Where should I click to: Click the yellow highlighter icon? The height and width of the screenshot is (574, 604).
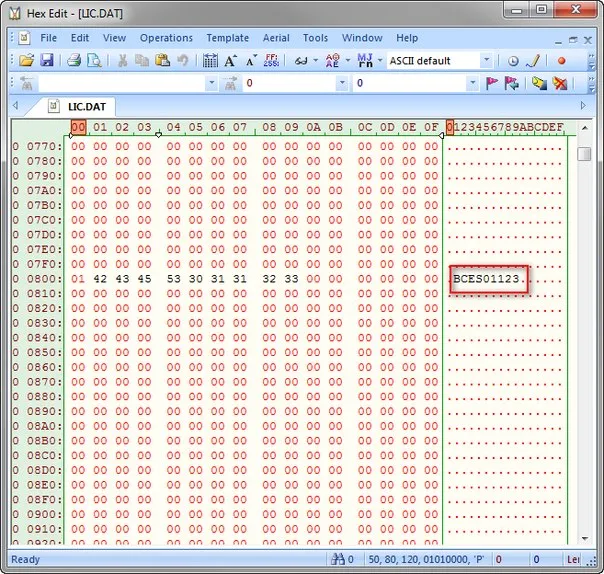click(539, 83)
